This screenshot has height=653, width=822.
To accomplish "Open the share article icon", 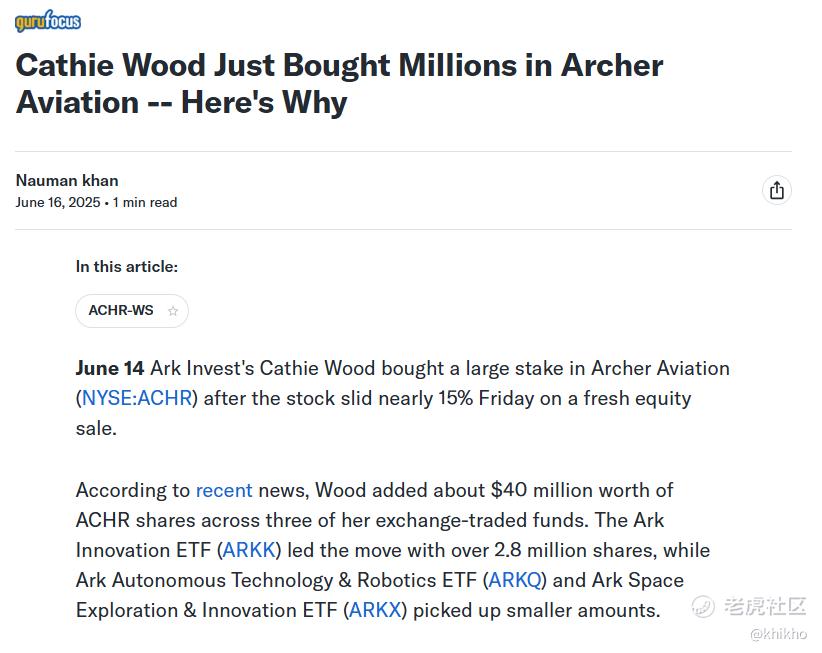I will click(x=776, y=190).
